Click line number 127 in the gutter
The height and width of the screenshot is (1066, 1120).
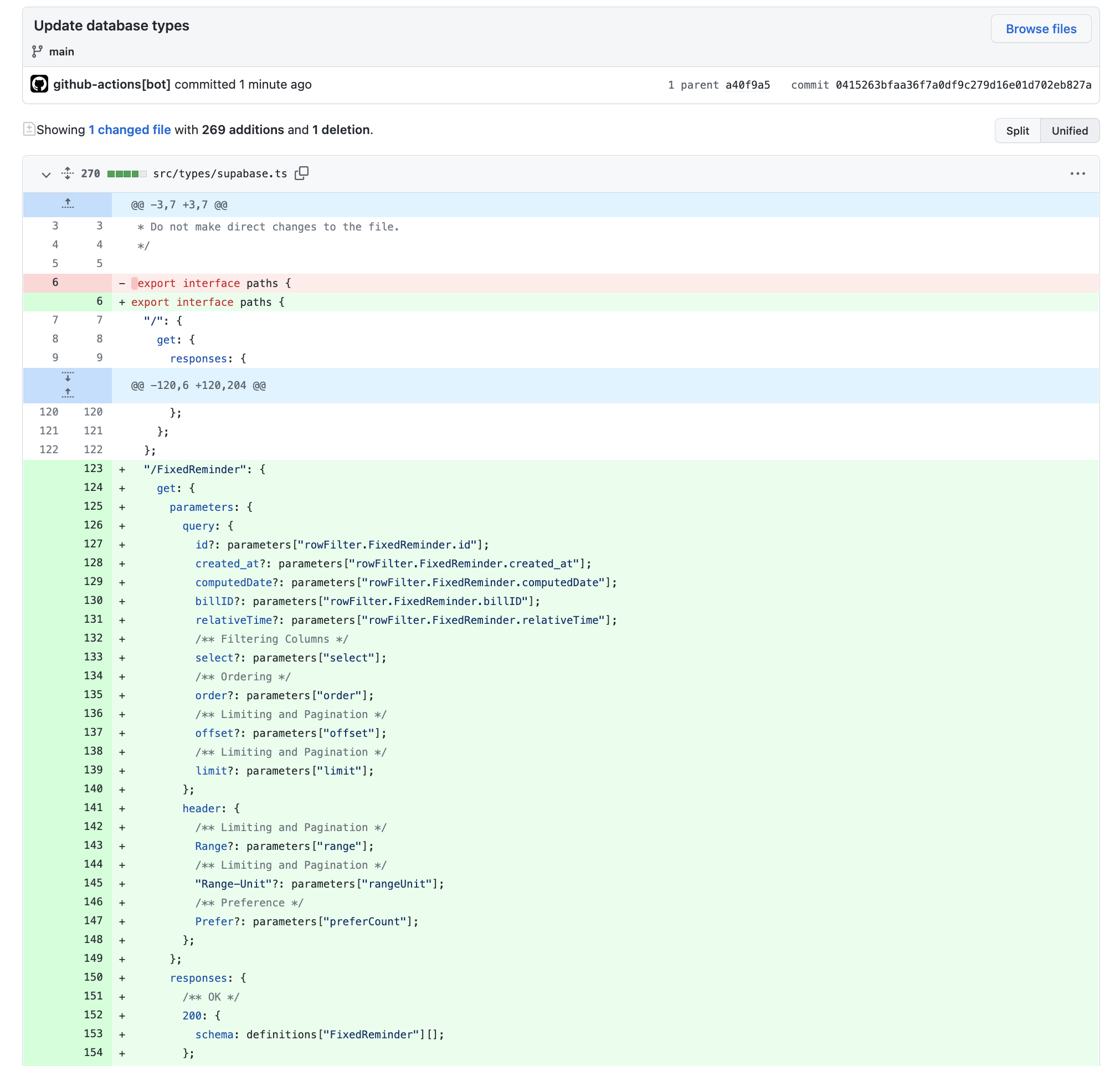point(93,544)
